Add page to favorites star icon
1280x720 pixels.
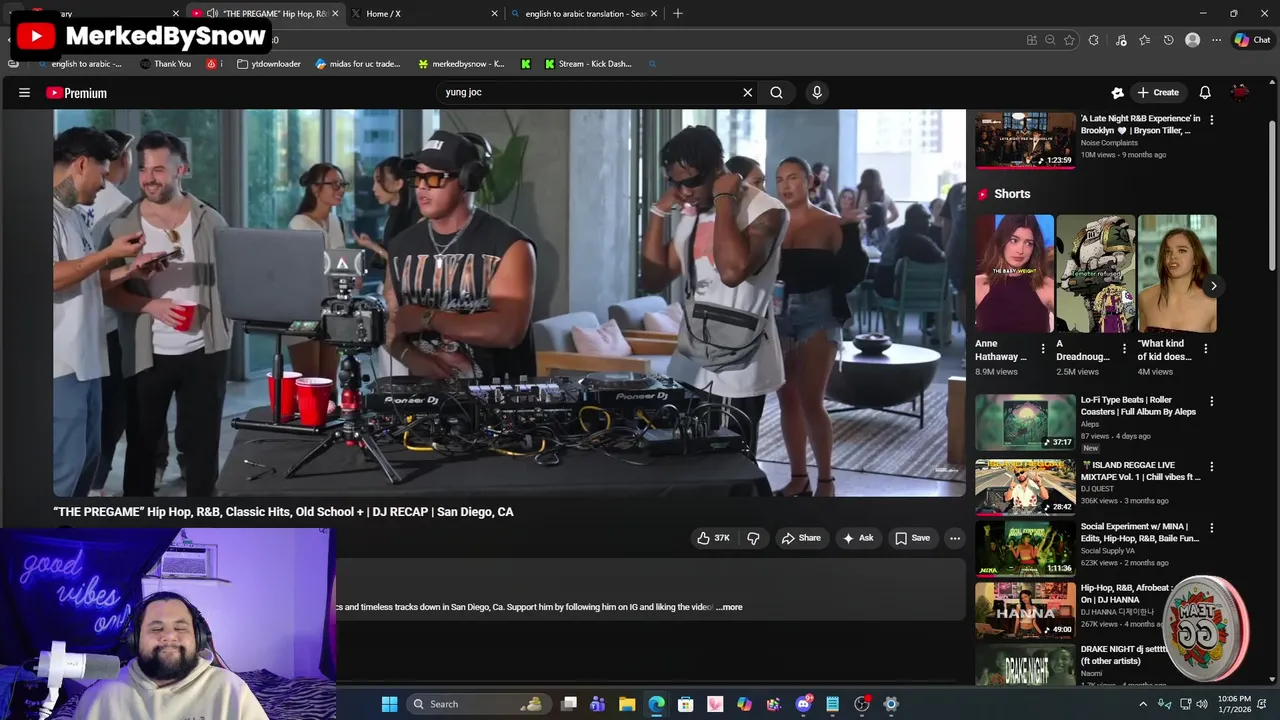(x=1069, y=40)
